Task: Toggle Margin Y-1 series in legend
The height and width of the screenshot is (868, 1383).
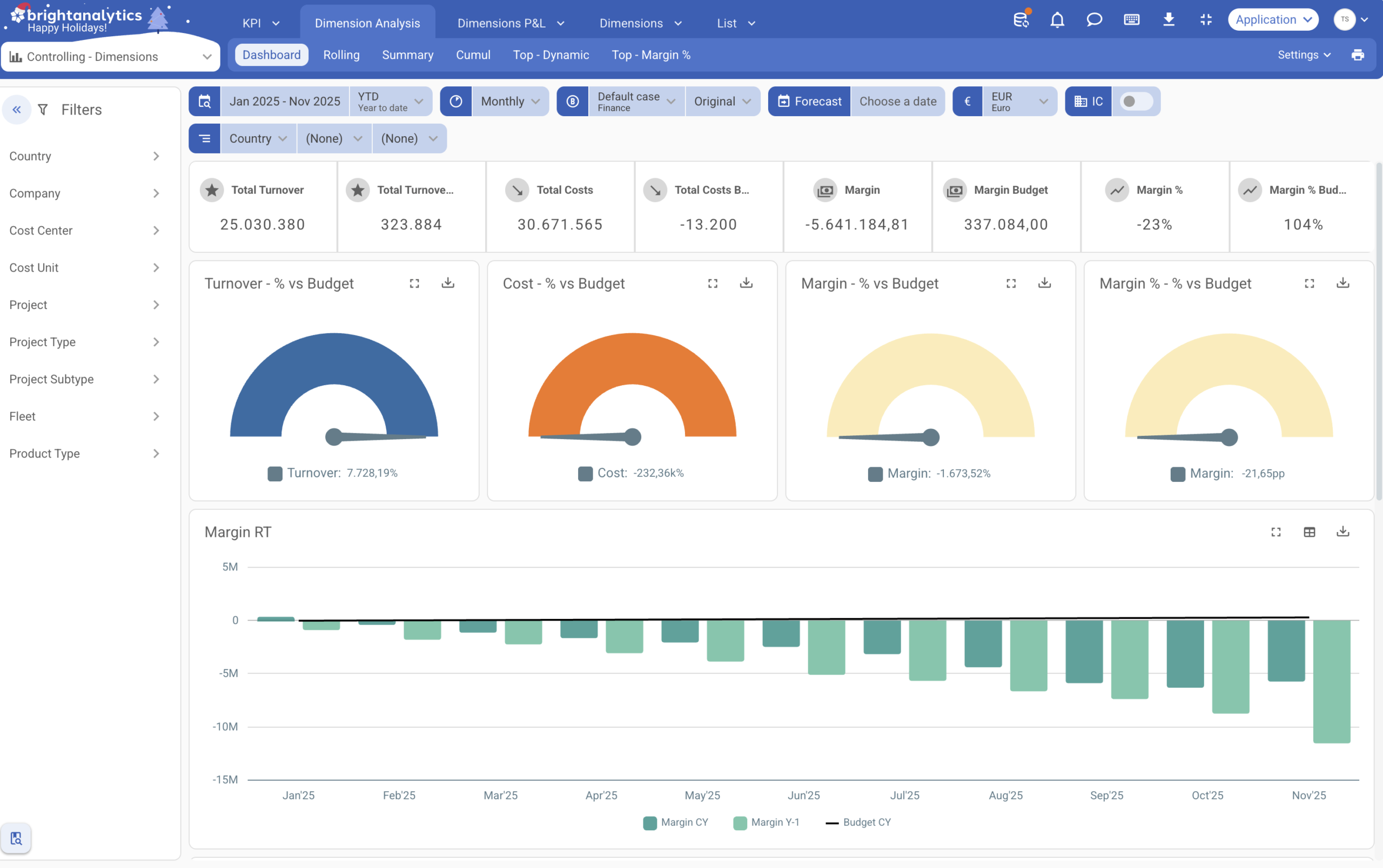Action: (767, 823)
